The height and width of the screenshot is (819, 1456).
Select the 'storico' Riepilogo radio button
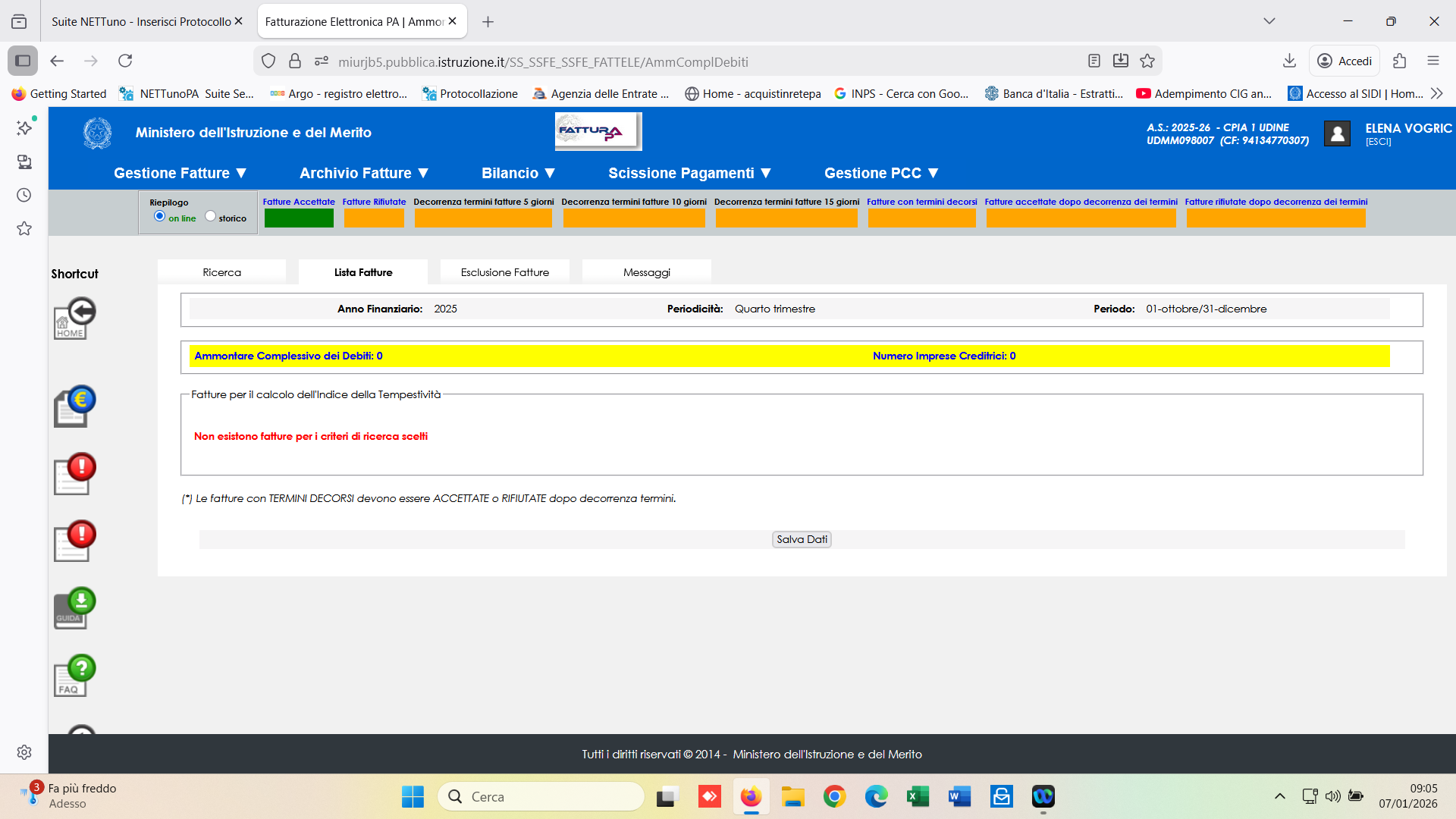(x=211, y=216)
